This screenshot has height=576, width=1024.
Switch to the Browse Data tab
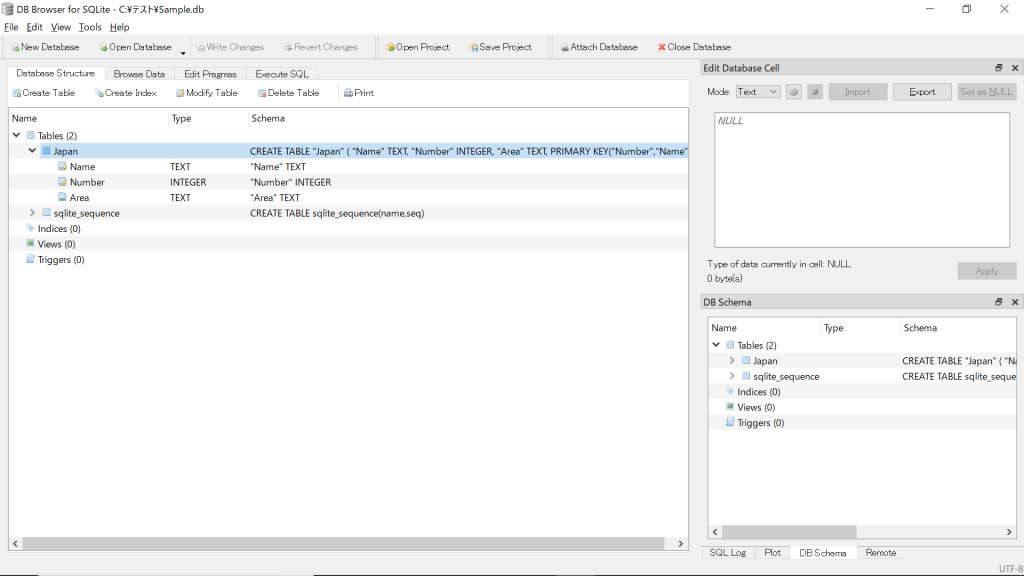point(139,74)
